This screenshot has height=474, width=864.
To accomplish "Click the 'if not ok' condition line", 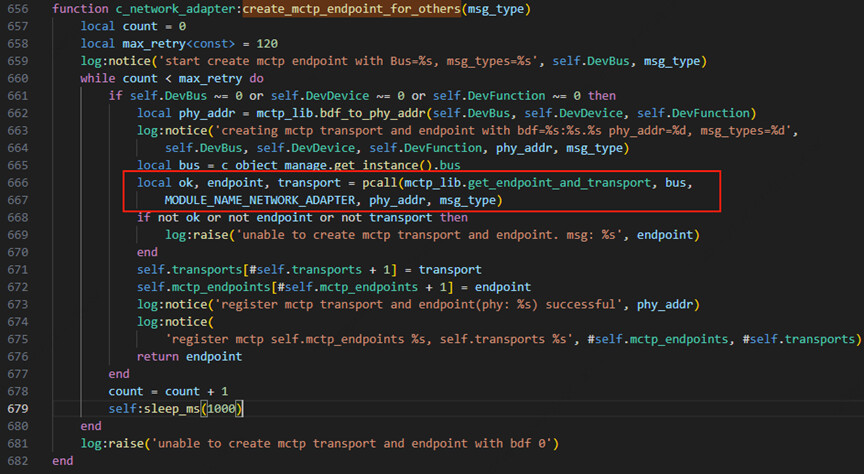I will [x=302, y=218].
